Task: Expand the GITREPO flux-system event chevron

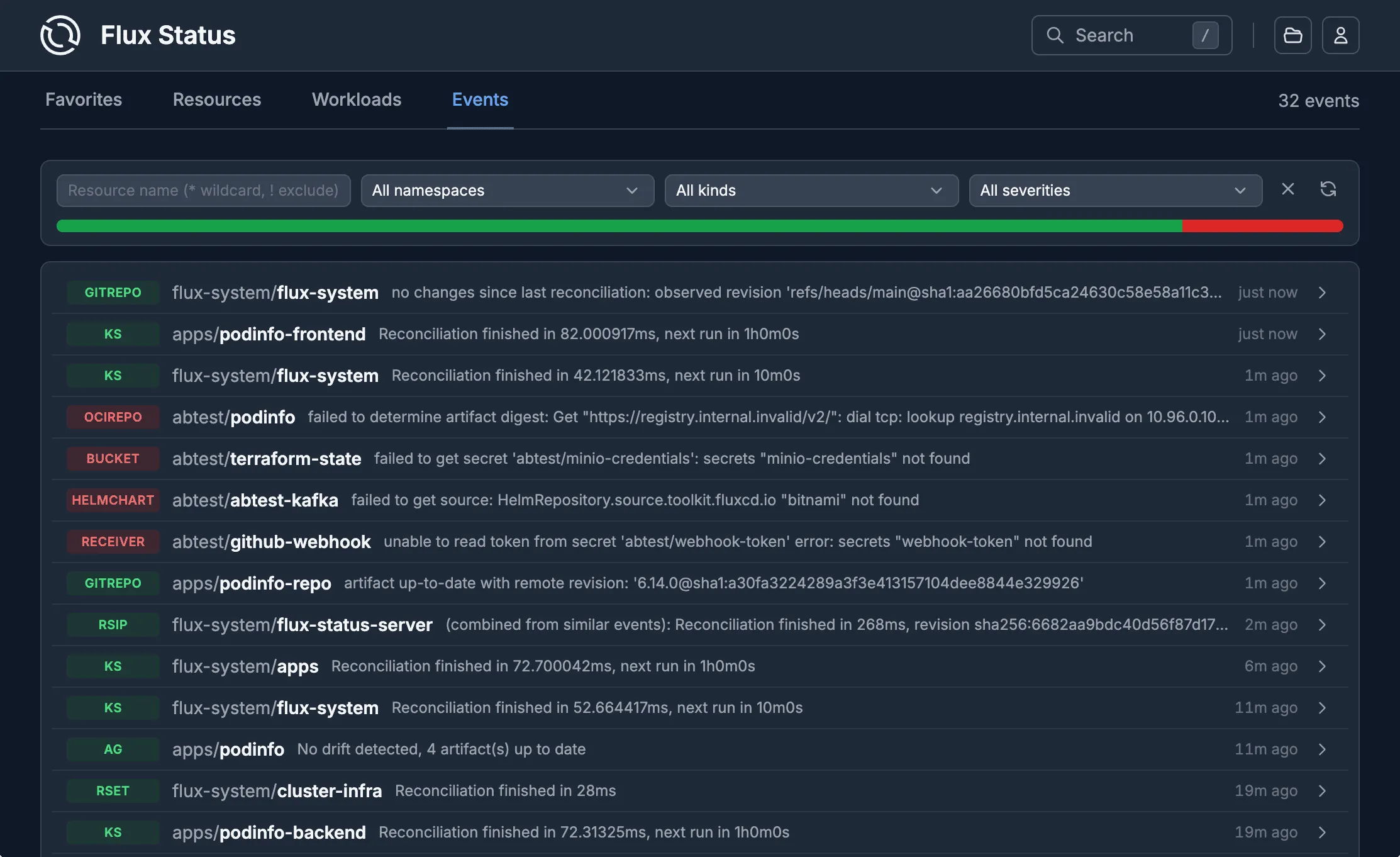Action: (1321, 293)
